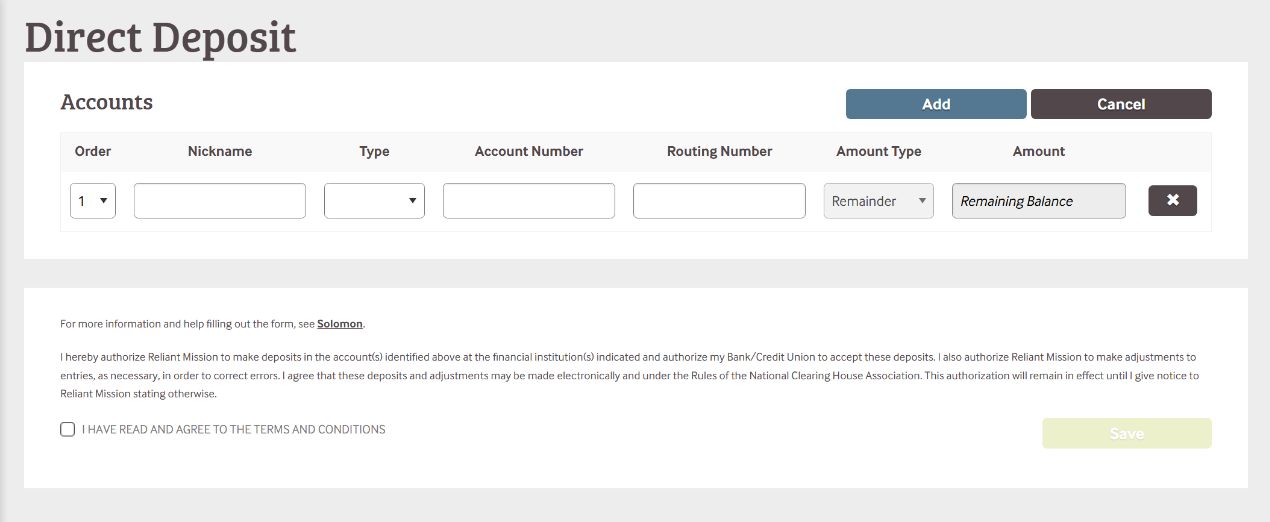The image size is (1270, 522).
Task: Open the Remainder amount type dropdown
Action: [x=878, y=200]
